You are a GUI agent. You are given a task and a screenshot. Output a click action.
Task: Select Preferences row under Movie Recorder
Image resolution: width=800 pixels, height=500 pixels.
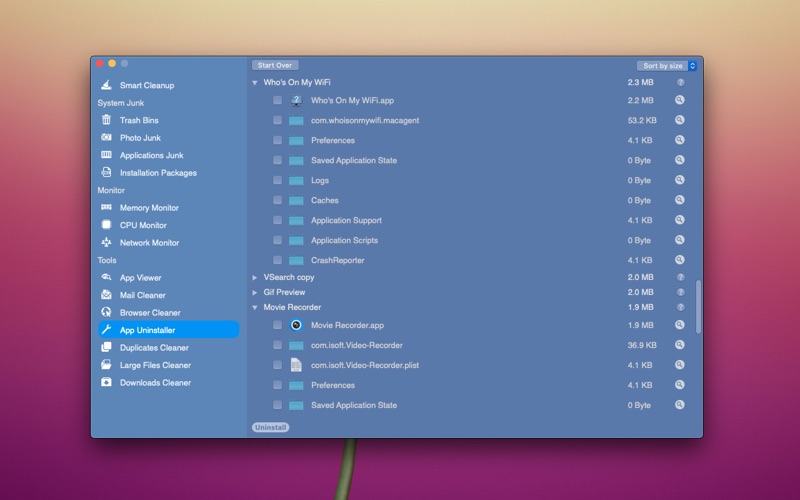click(x=472, y=385)
